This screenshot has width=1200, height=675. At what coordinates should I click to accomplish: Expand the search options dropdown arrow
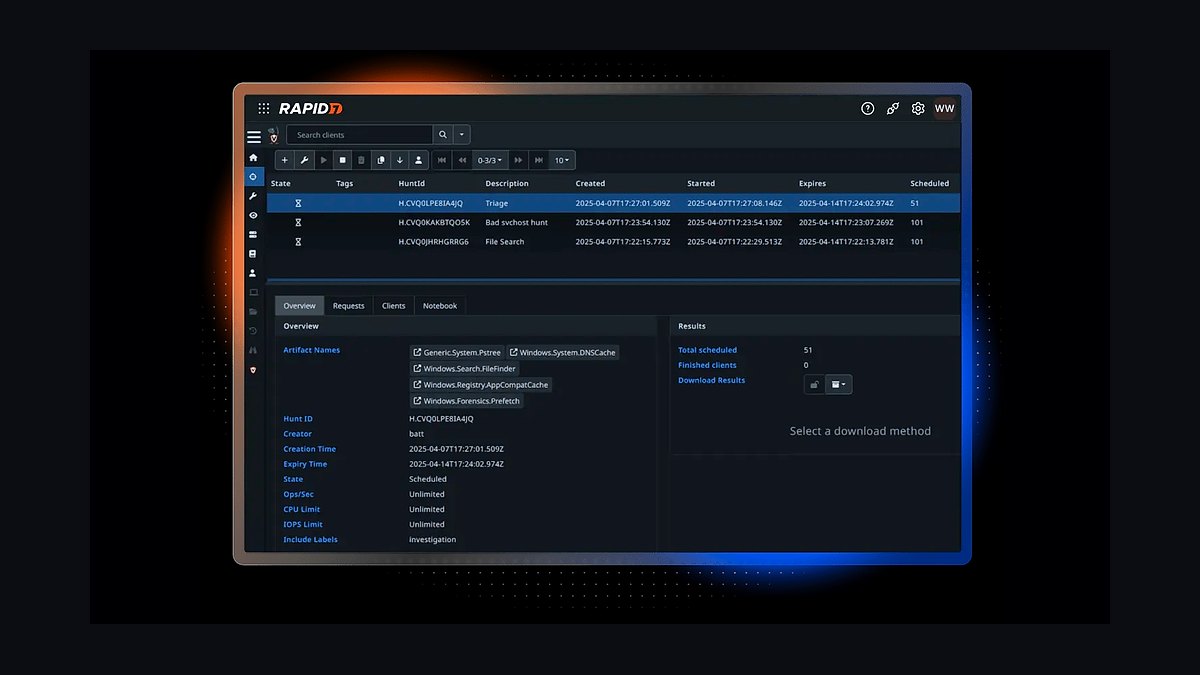pyautogui.click(x=462, y=135)
